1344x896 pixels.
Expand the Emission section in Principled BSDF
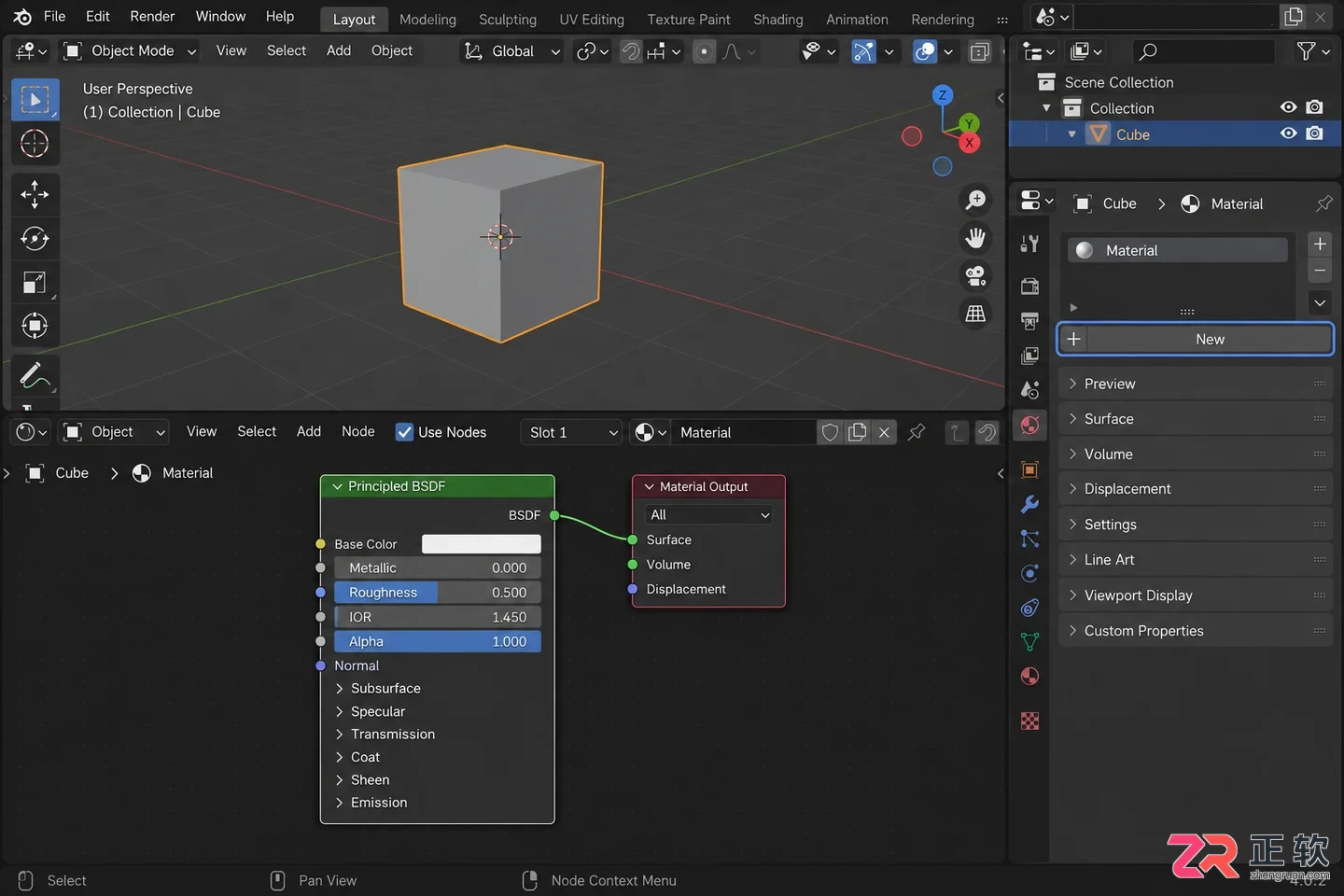[x=371, y=803]
